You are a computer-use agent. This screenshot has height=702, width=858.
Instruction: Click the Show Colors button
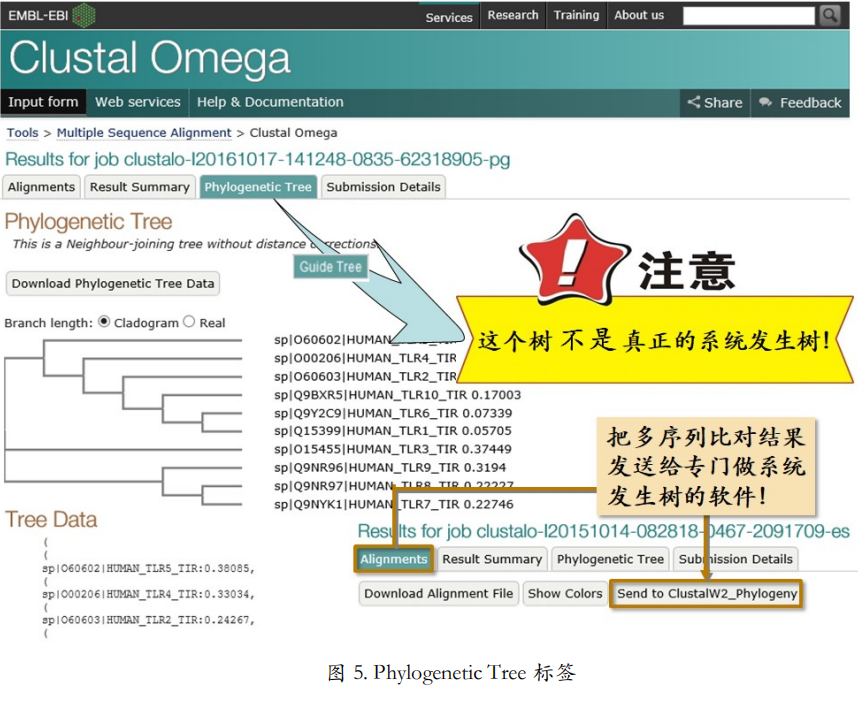click(565, 594)
